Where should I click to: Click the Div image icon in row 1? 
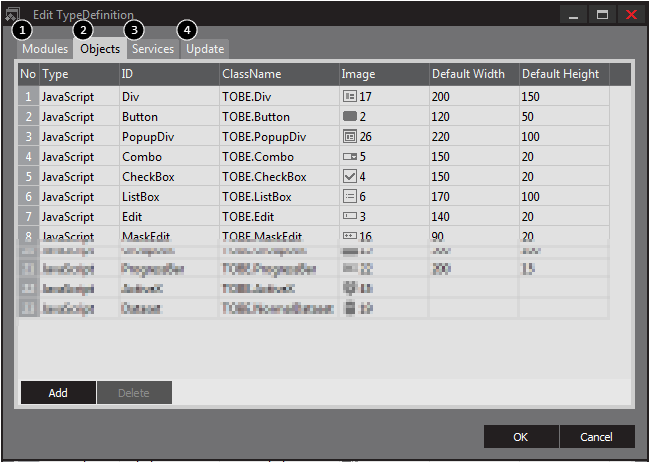coord(349,97)
